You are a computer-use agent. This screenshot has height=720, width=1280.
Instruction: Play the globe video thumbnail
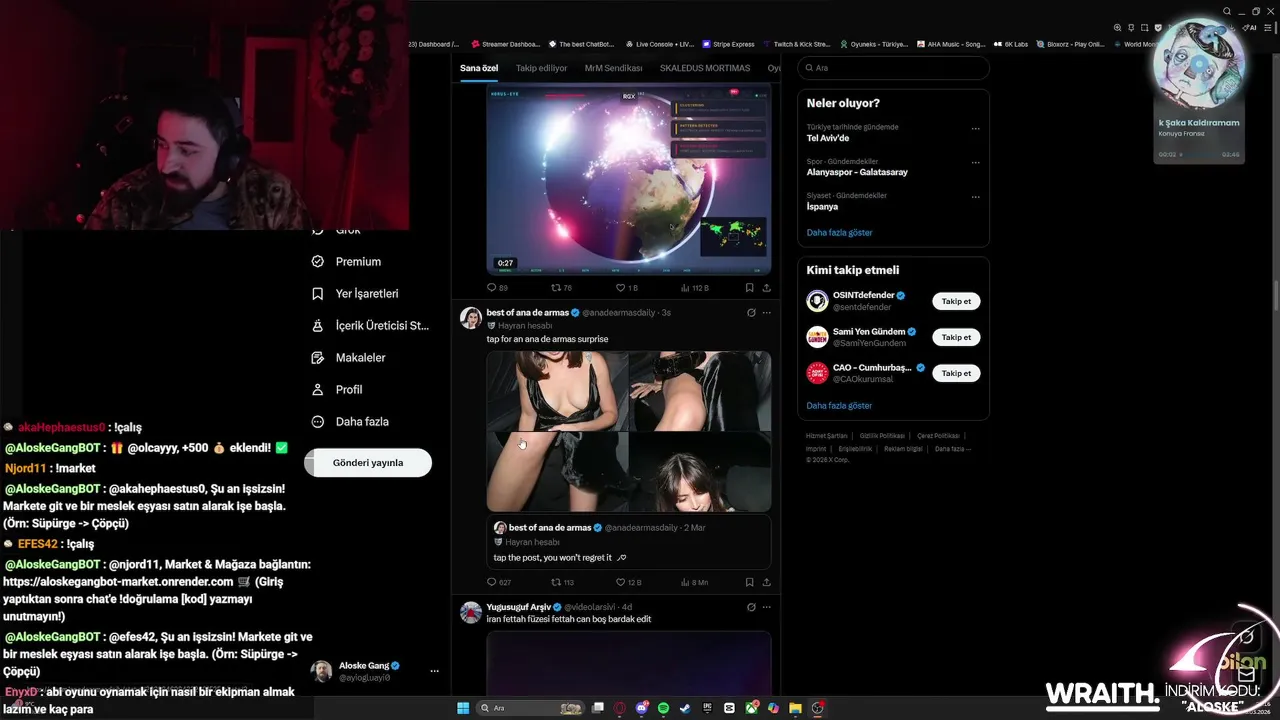click(x=629, y=179)
